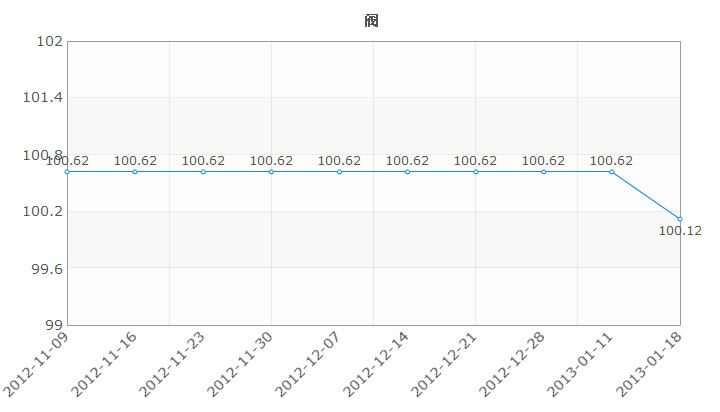
Task: Click the 102 y-axis maximum label
Action: coord(50,41)
